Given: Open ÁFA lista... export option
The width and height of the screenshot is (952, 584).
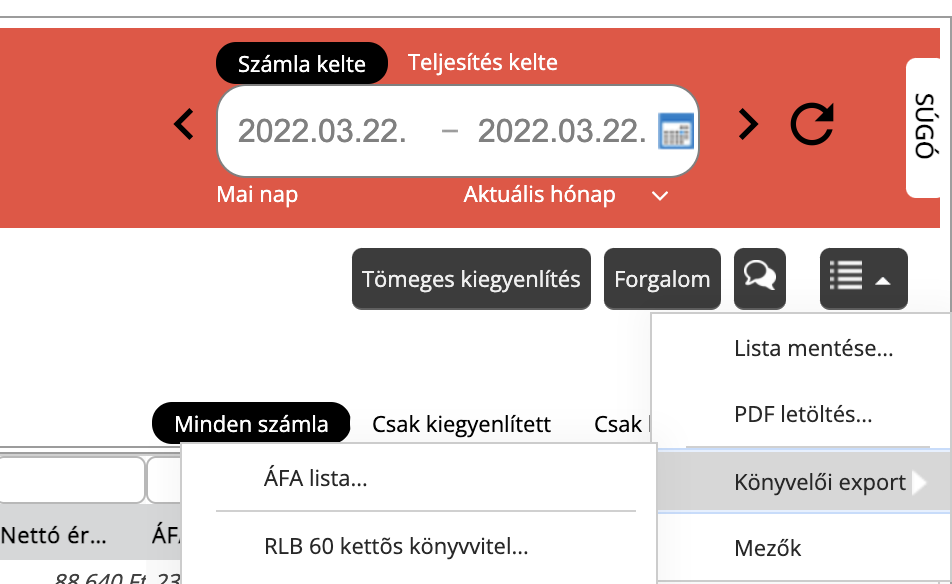Looking at the screenshot, I should pos(316,478).
